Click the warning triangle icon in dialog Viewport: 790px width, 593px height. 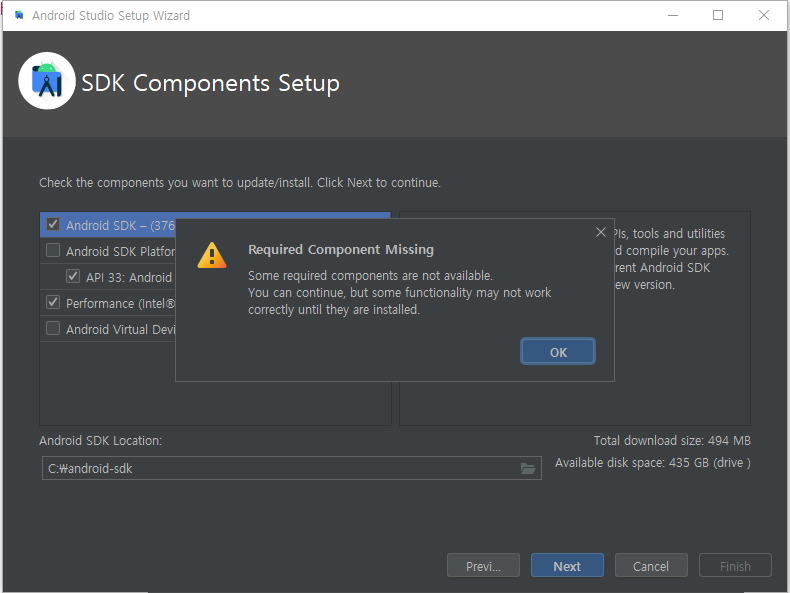coord(212,255)
